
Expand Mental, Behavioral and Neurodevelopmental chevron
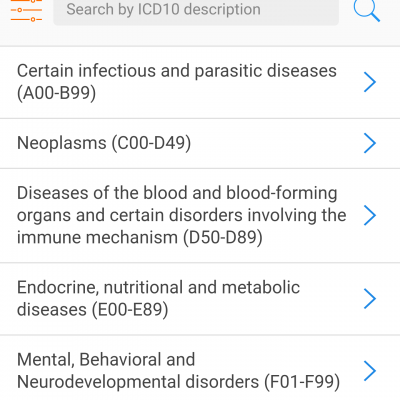click(370, 371)
